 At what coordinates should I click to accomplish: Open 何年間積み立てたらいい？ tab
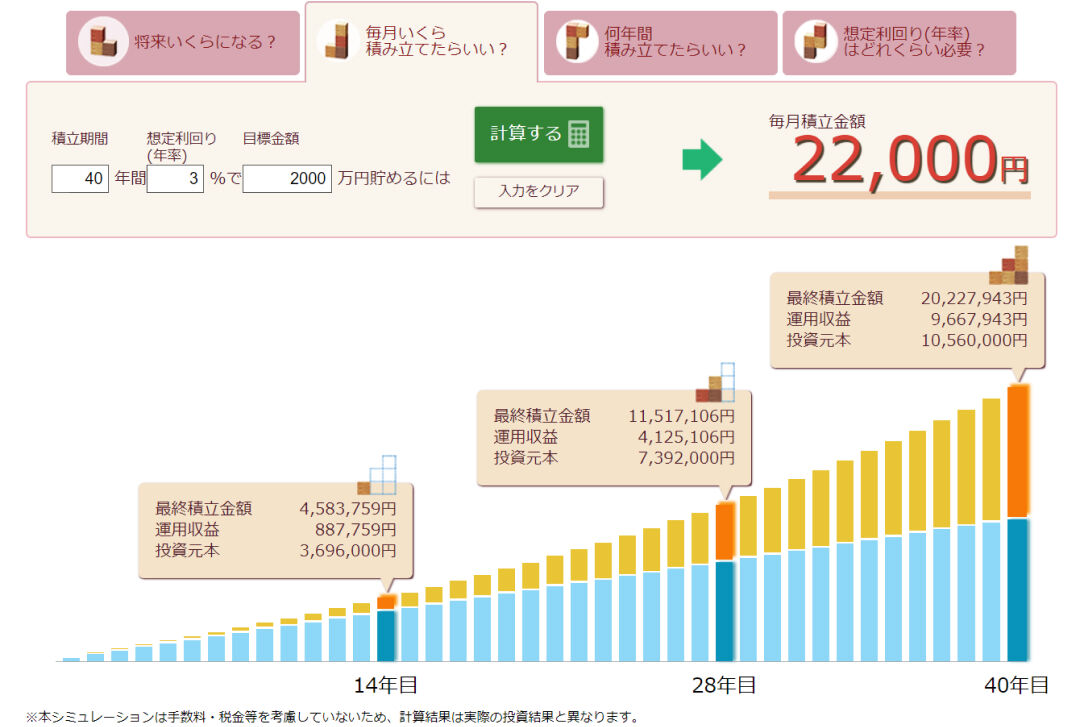click(661, 43)
